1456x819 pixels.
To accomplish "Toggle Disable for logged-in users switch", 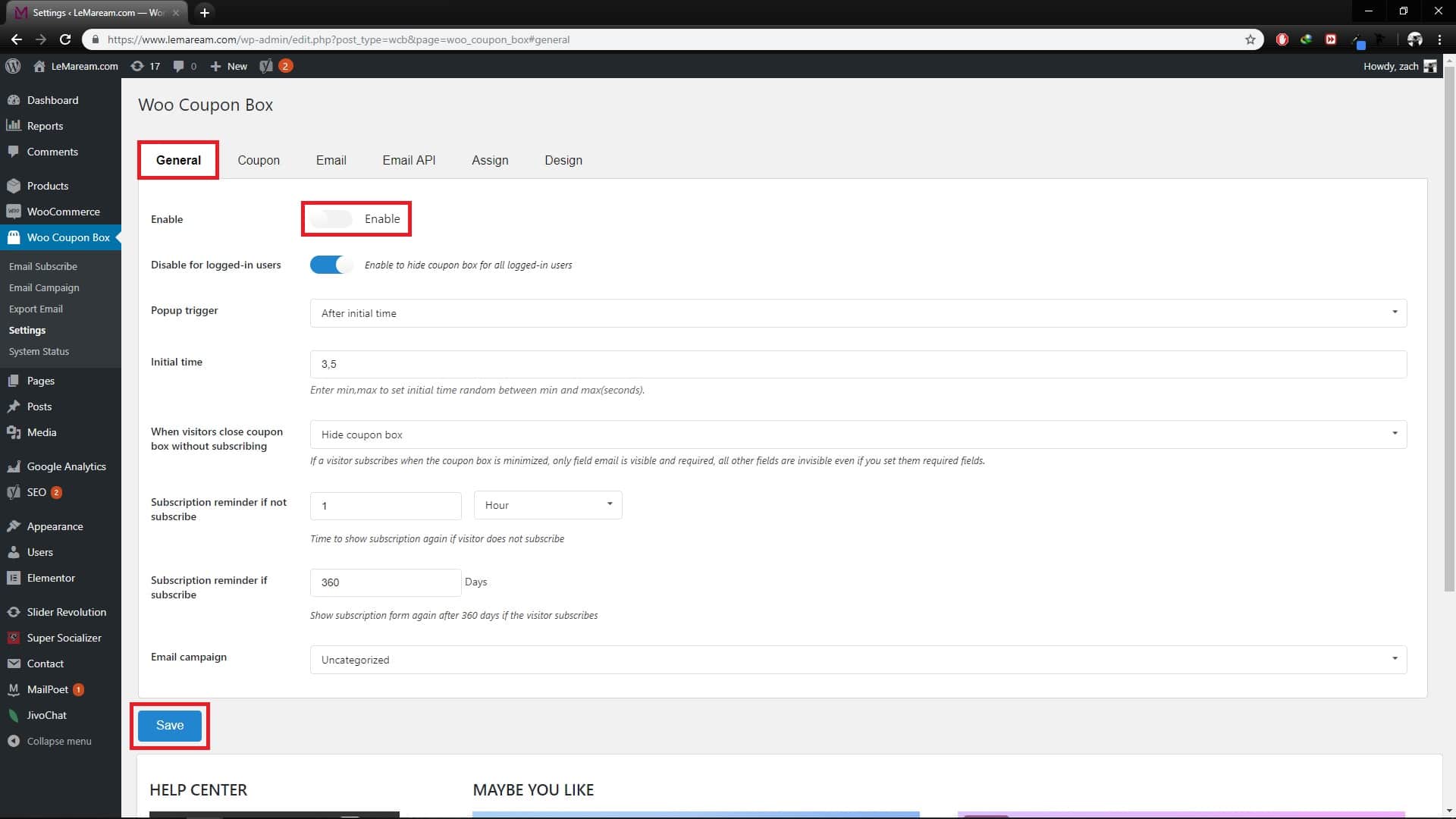I will pyautogui.click(x=331, y=265).
